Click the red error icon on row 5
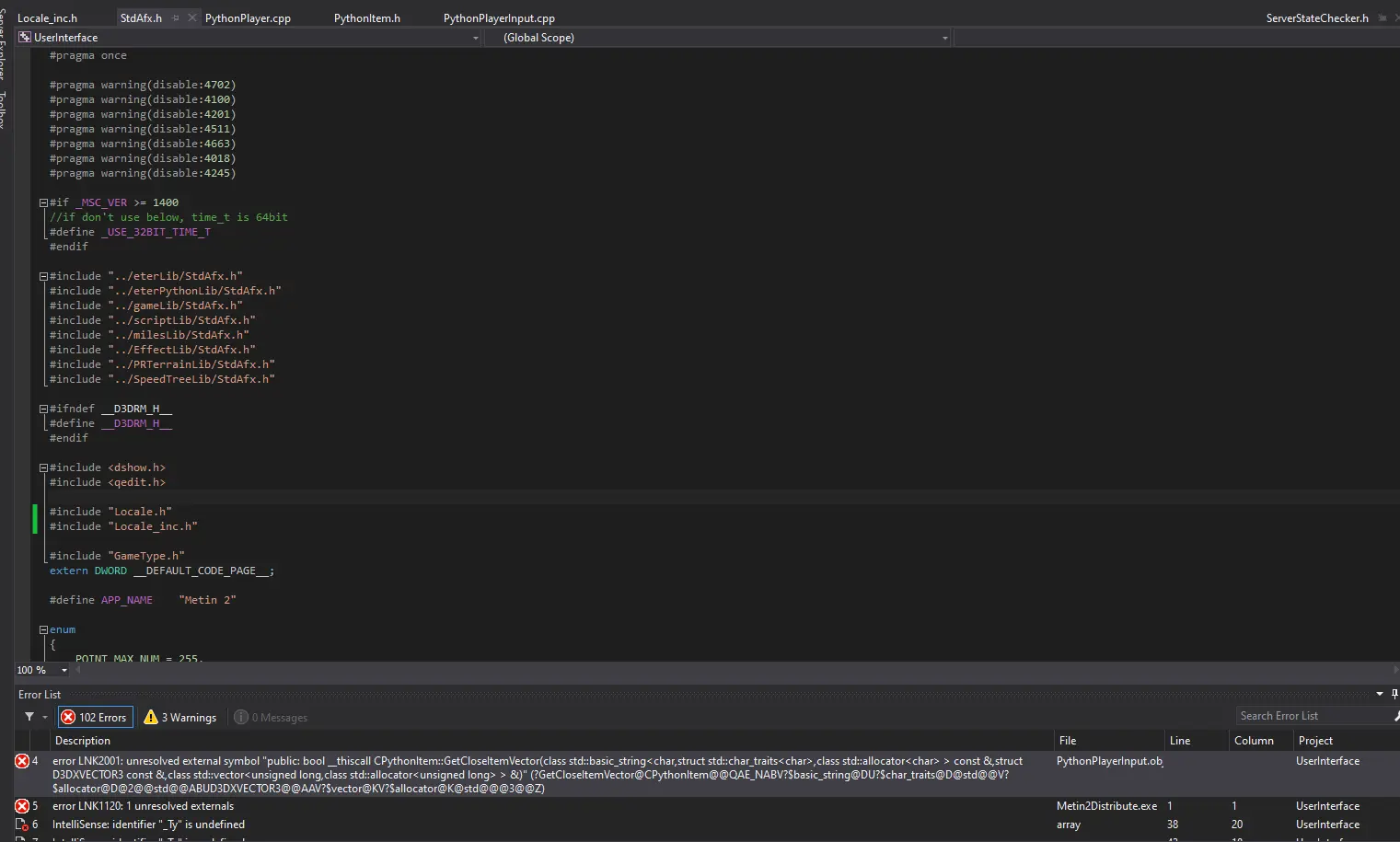 pyautogui.click(x=22, y=806)
